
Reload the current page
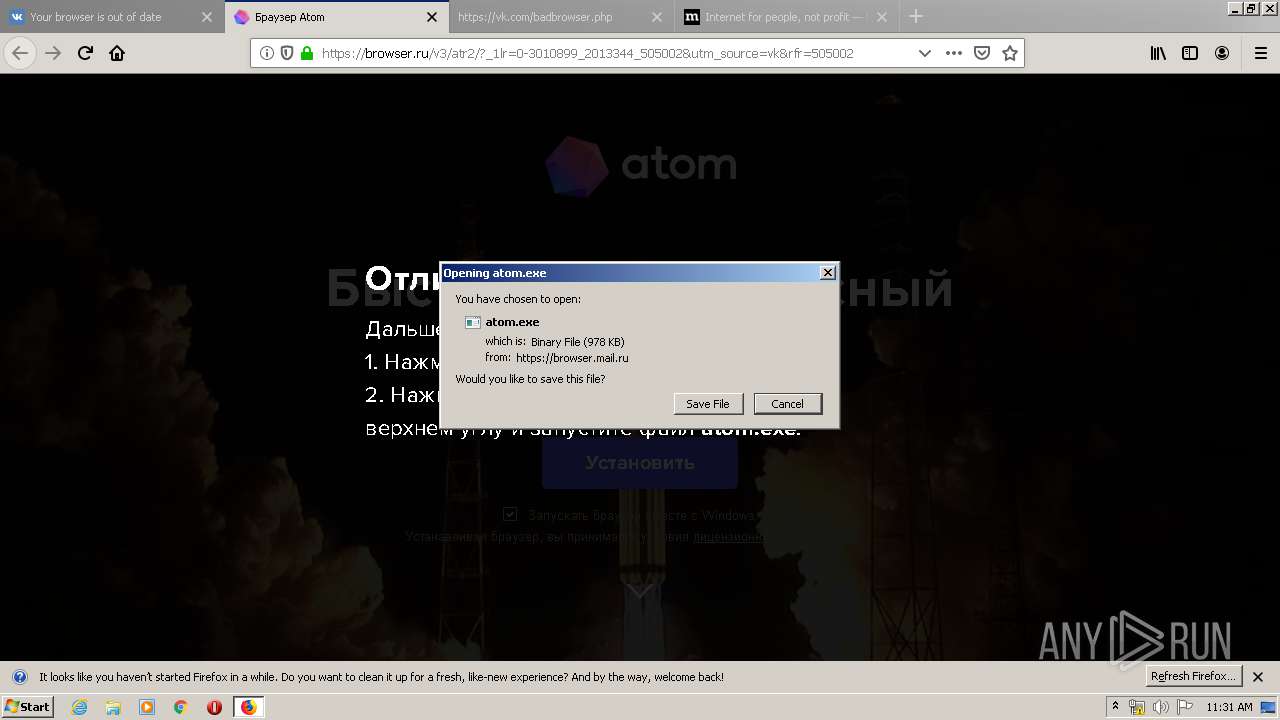coord(85,53)
